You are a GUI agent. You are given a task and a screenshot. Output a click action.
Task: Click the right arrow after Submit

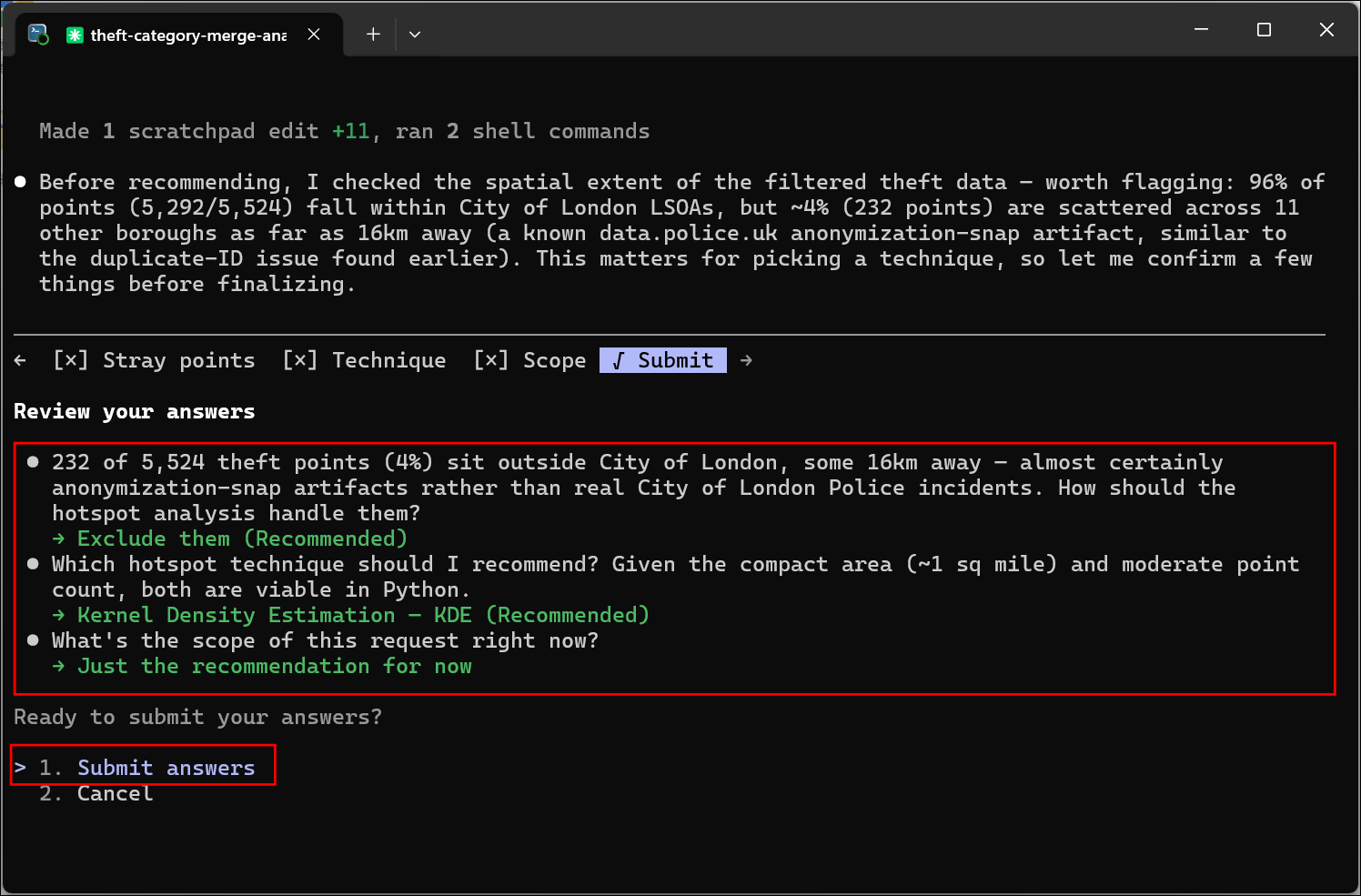(746, 360)
